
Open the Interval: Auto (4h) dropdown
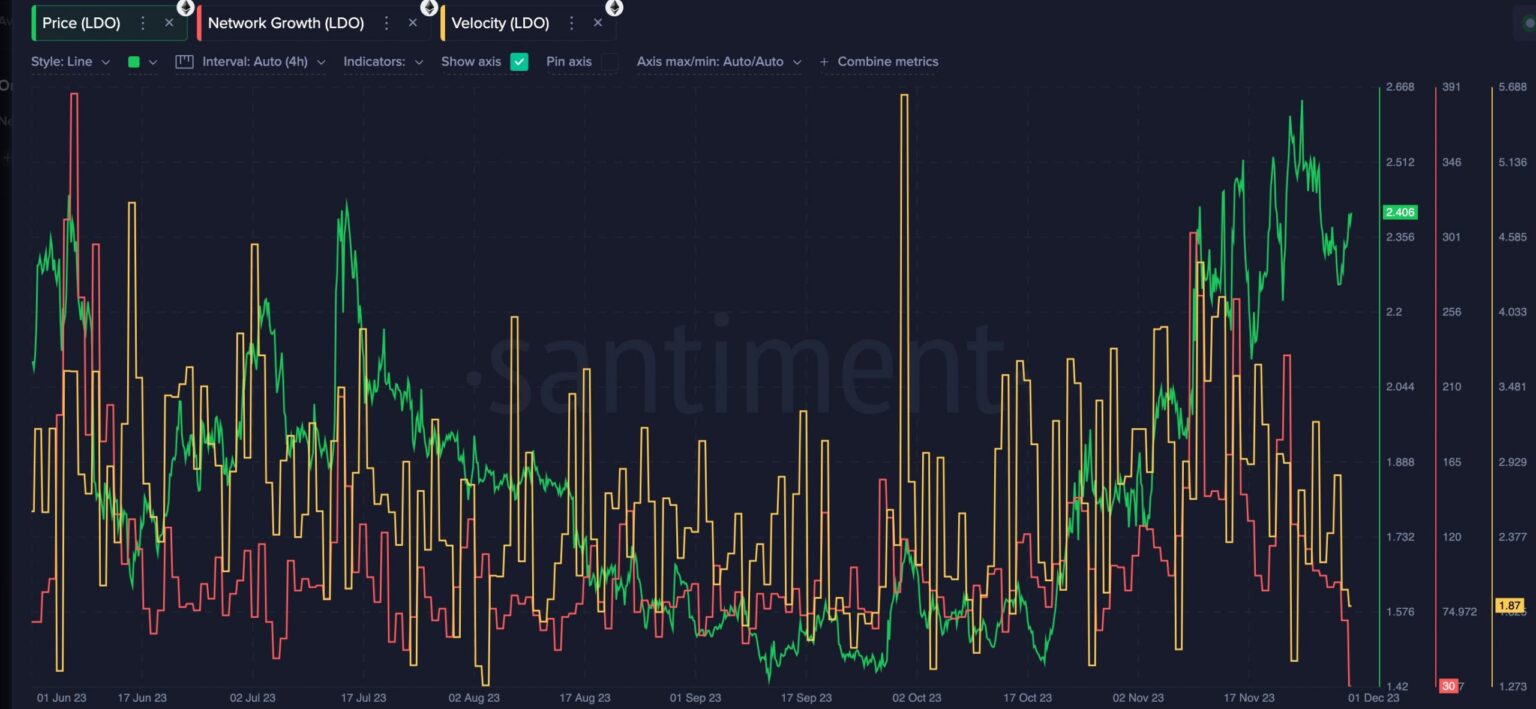(263, 62)
